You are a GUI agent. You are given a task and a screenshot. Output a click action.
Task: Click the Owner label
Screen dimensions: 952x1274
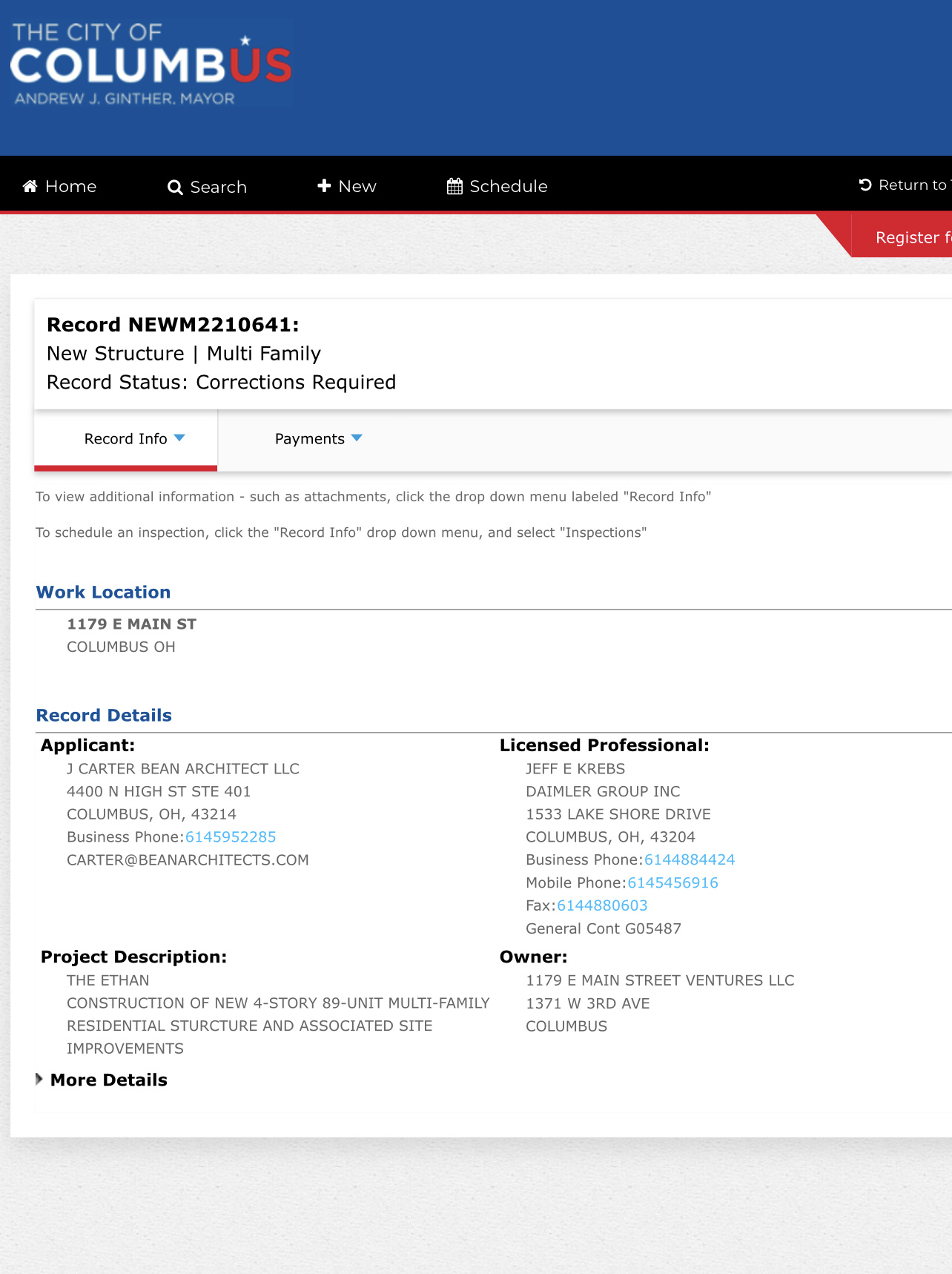[534, 957]
